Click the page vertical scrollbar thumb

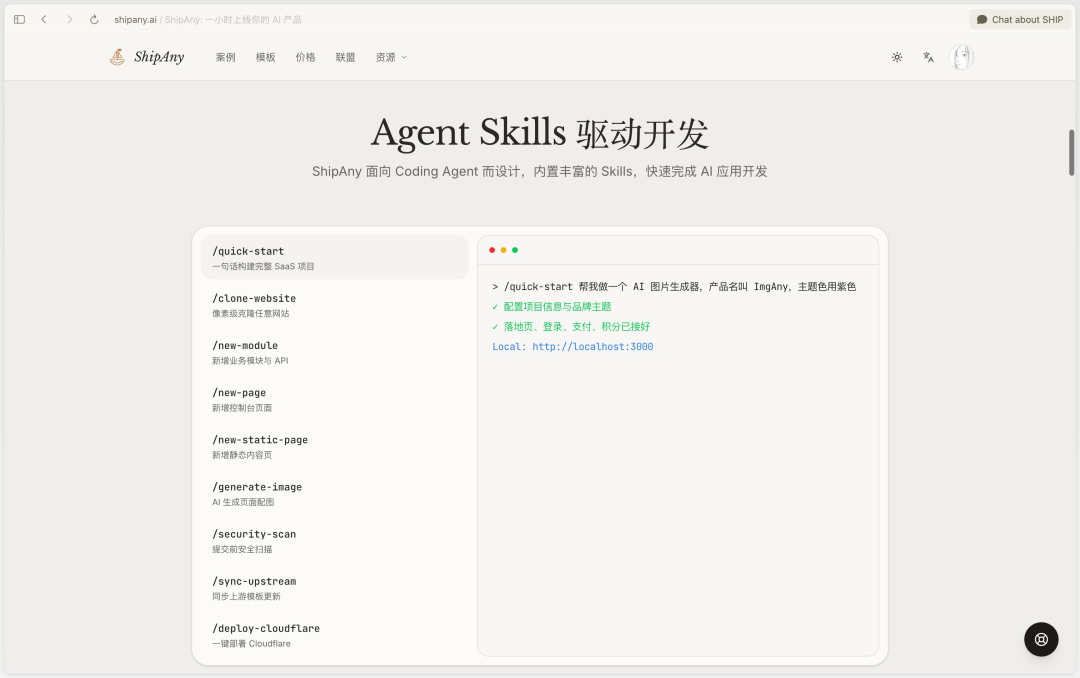(1071, 152)
